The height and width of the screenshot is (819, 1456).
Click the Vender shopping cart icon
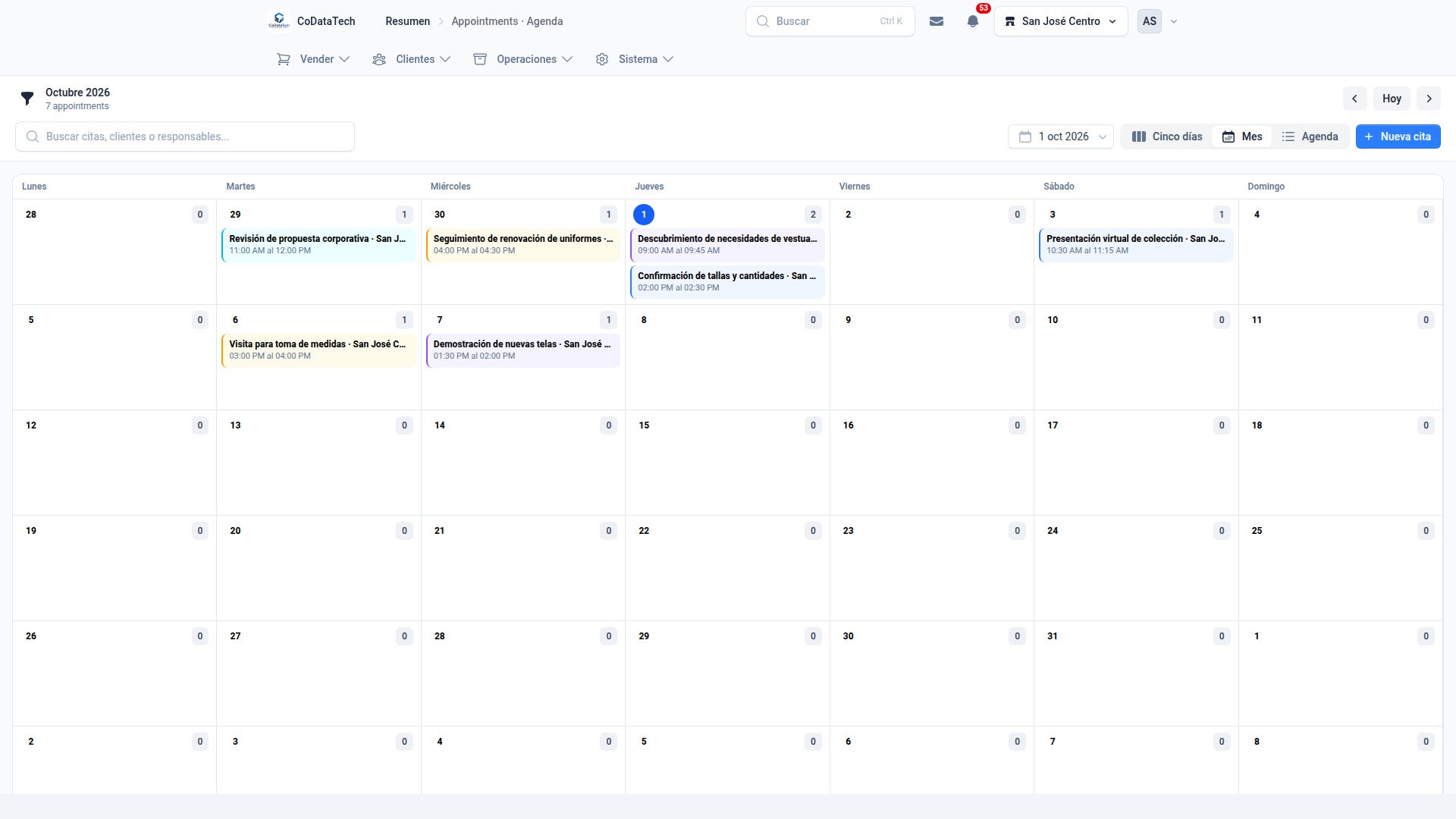click(x=284, y=59)
